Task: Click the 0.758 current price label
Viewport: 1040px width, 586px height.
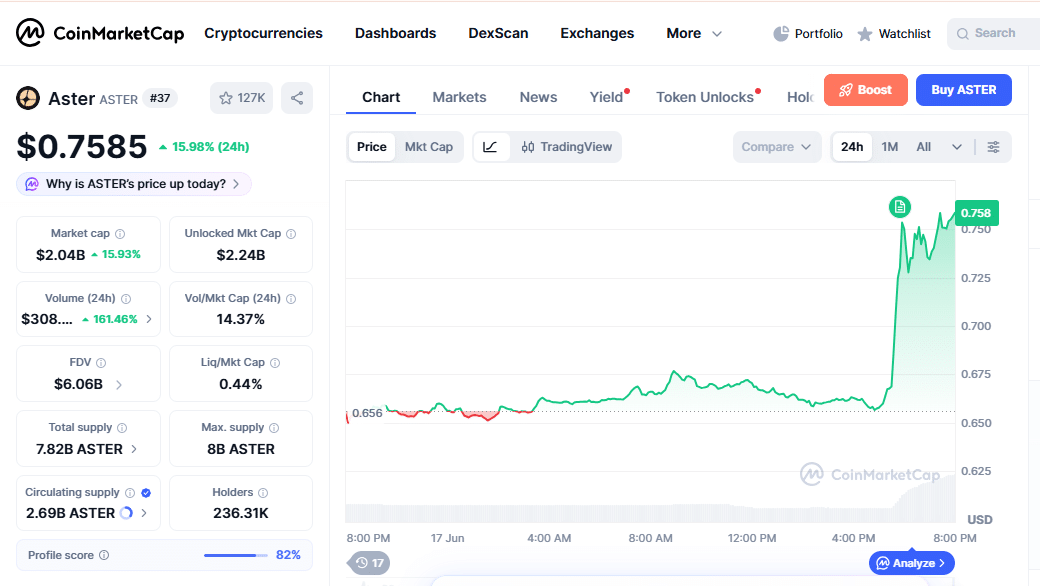Action: tap(976, 213)
